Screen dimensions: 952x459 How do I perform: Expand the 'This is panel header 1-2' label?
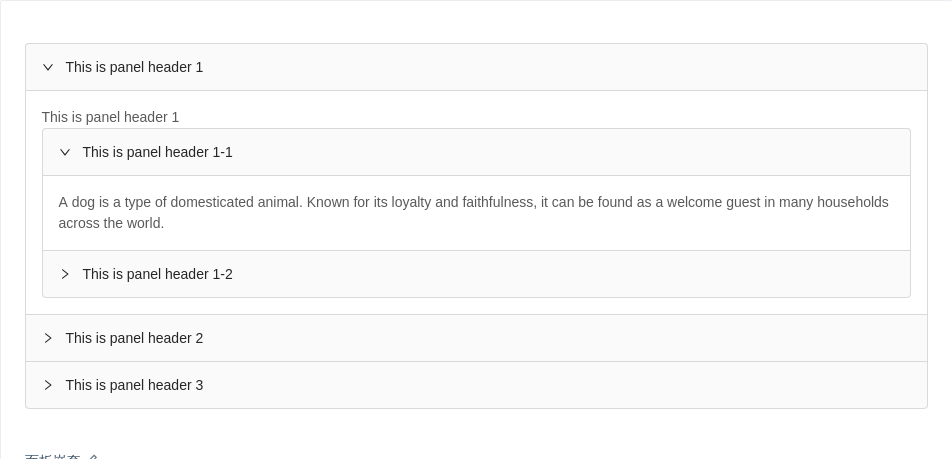(157, 274)
